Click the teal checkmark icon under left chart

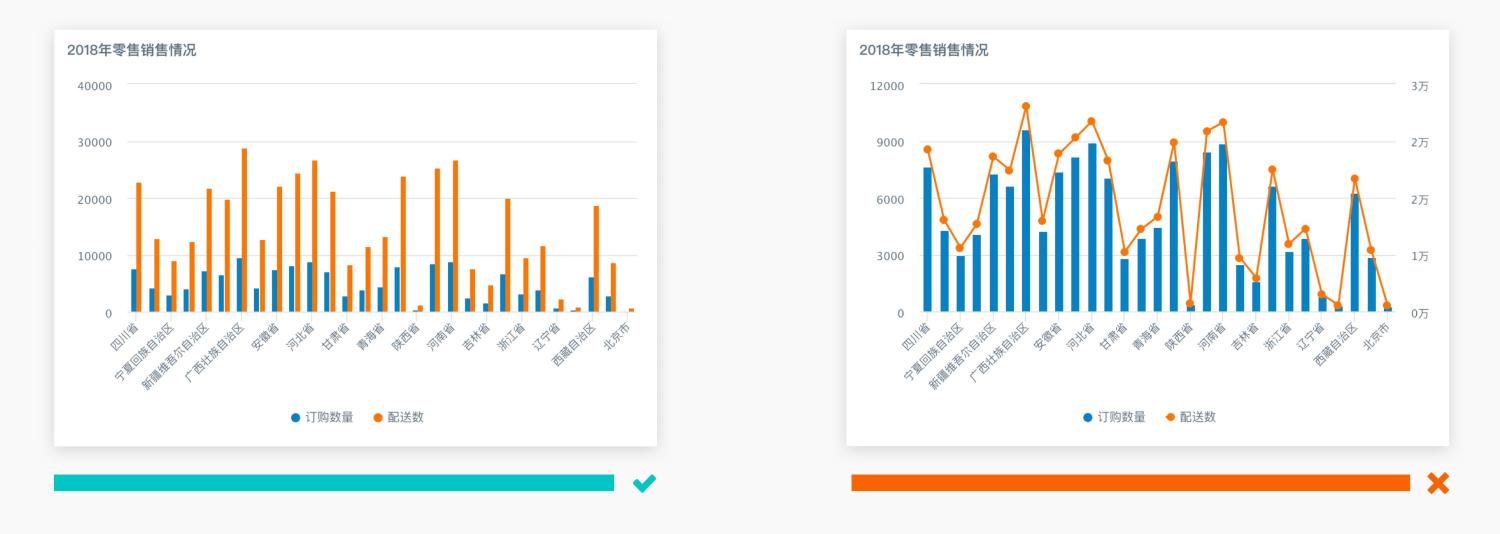click(644, 484)
